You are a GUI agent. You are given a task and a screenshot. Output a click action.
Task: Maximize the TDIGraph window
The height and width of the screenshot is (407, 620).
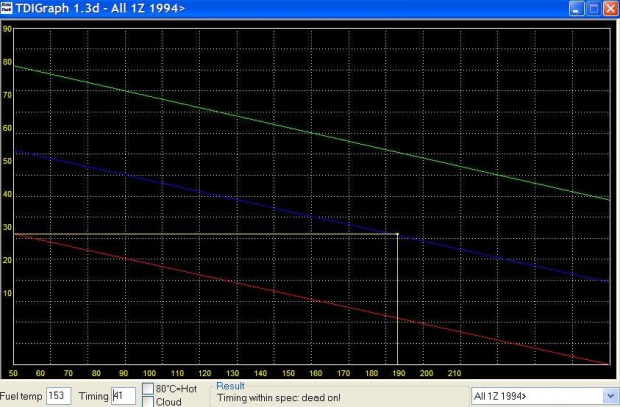click(594, 8)
